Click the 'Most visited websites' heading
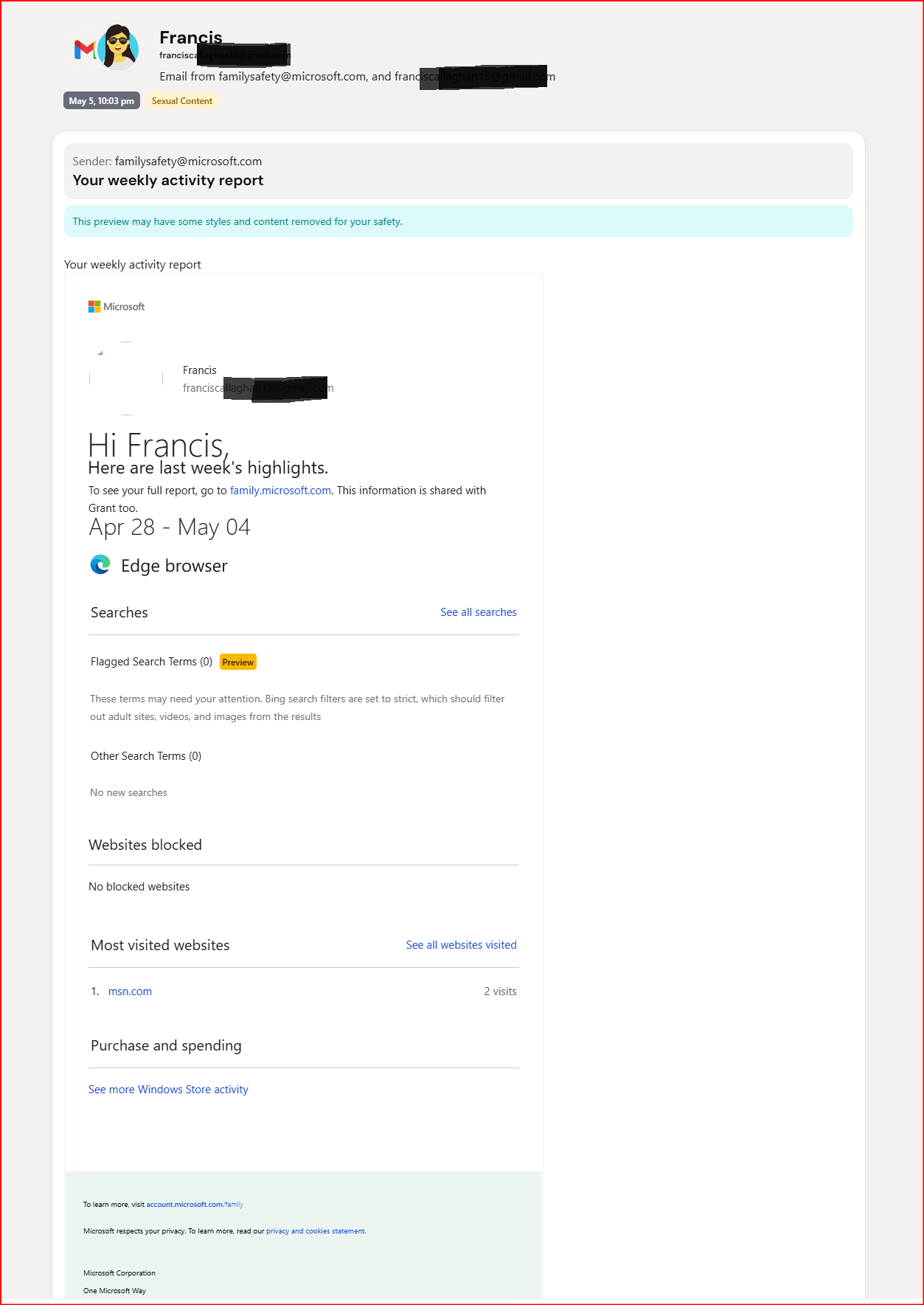 [x=160, y=945]
